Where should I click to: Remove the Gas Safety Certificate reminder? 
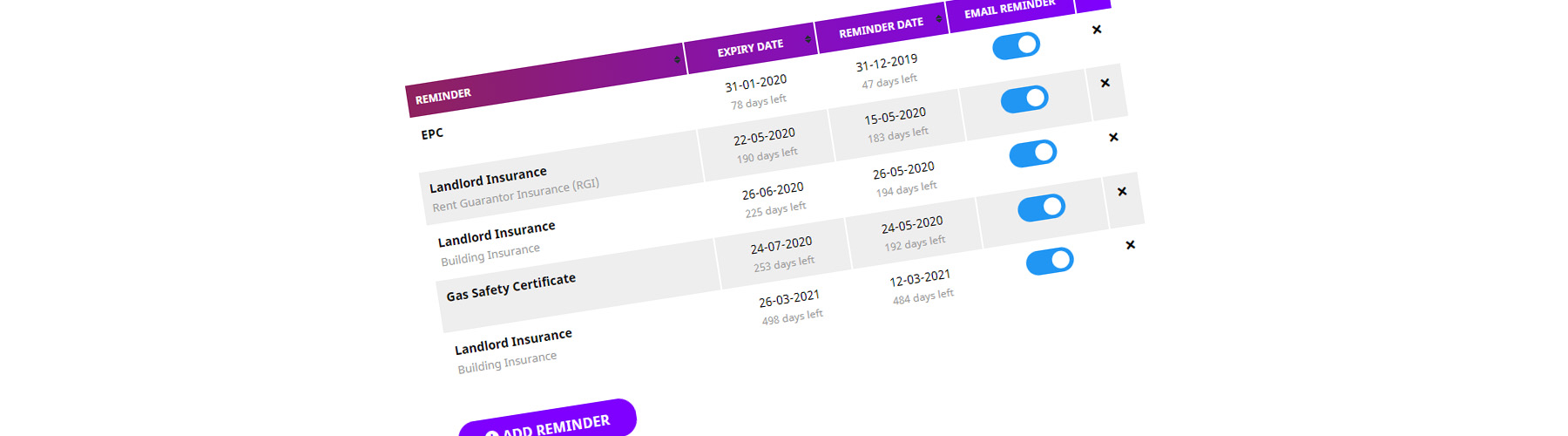tap(1122, 192)
